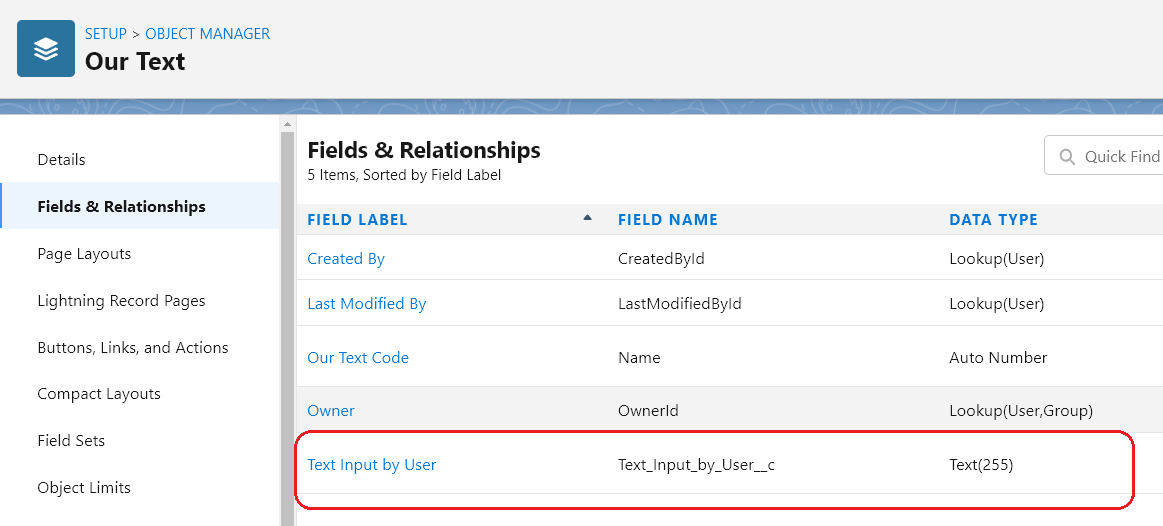Open Field Sets section
This screenshot has width=1163, height=526.
[71, 441]
